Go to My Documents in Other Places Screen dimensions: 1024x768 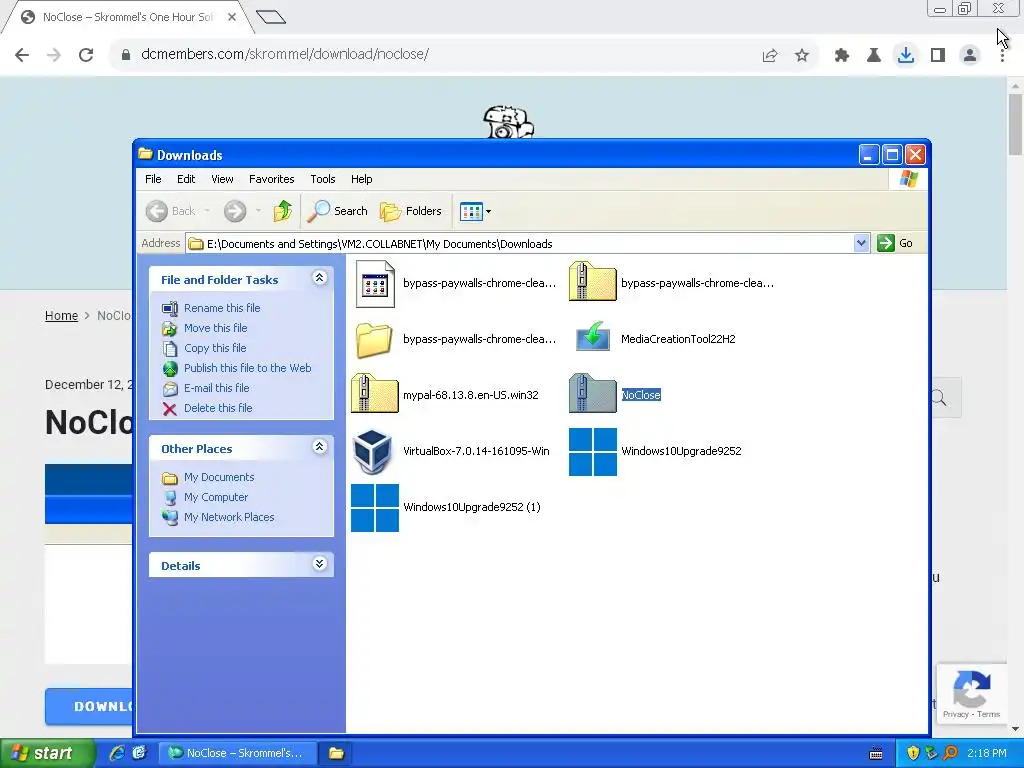tap(219, 477)
